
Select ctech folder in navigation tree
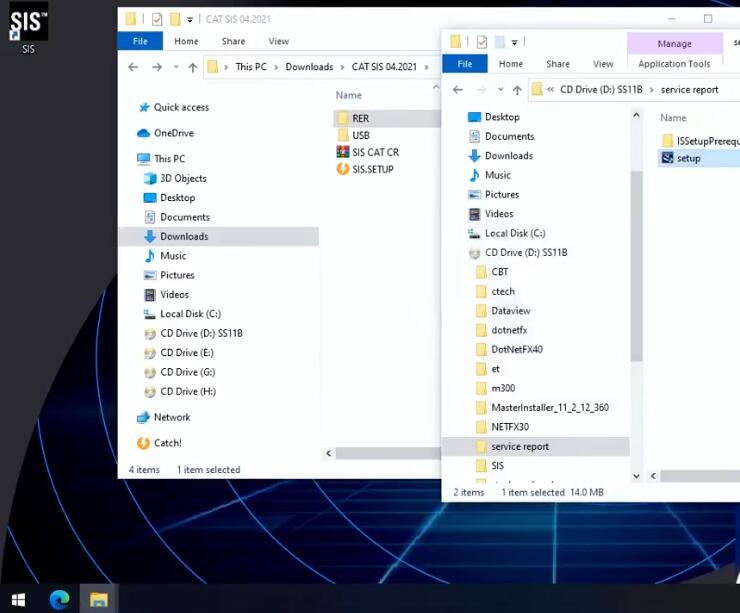click(495, 291)
